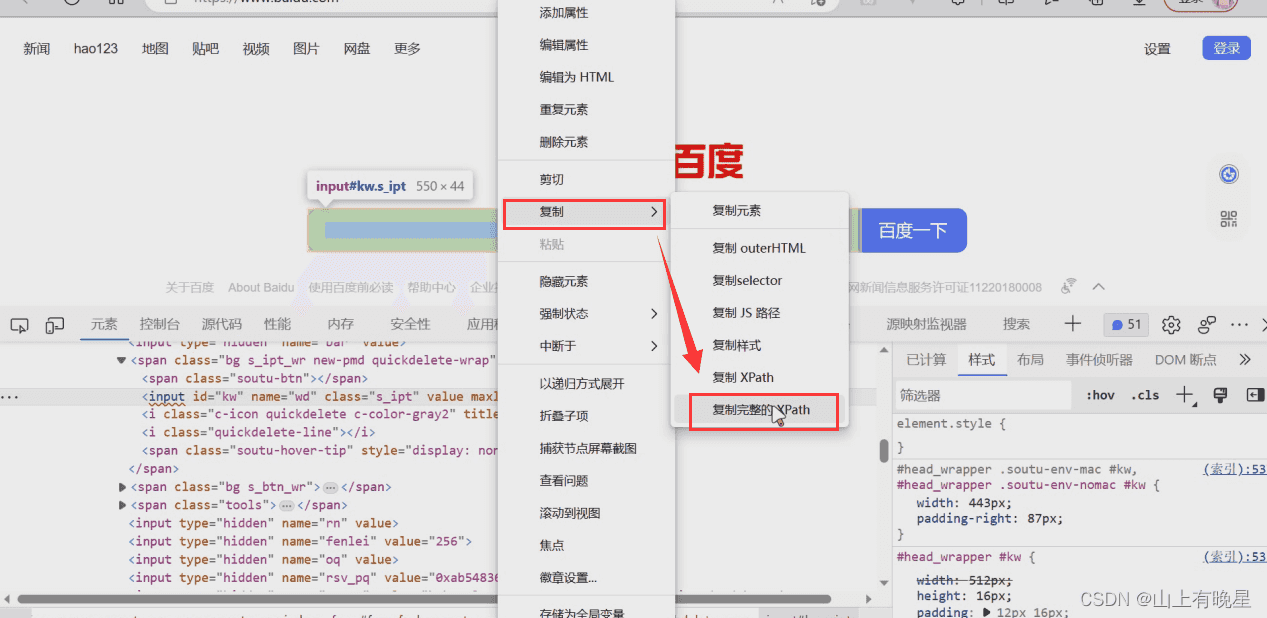Expand the padding shorthand triangle
1267x618 pixels.
988,612
